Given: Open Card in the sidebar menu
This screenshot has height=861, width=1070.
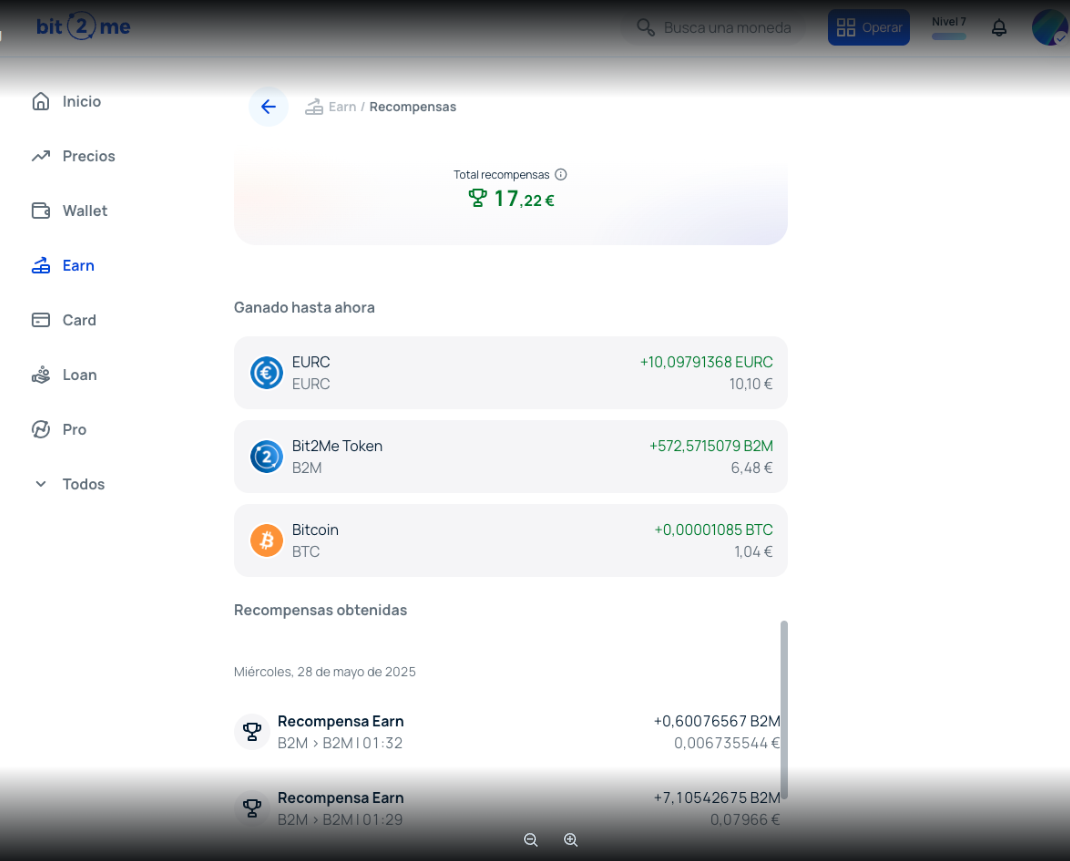Looking at the screenshot, I should coord(79,320).
